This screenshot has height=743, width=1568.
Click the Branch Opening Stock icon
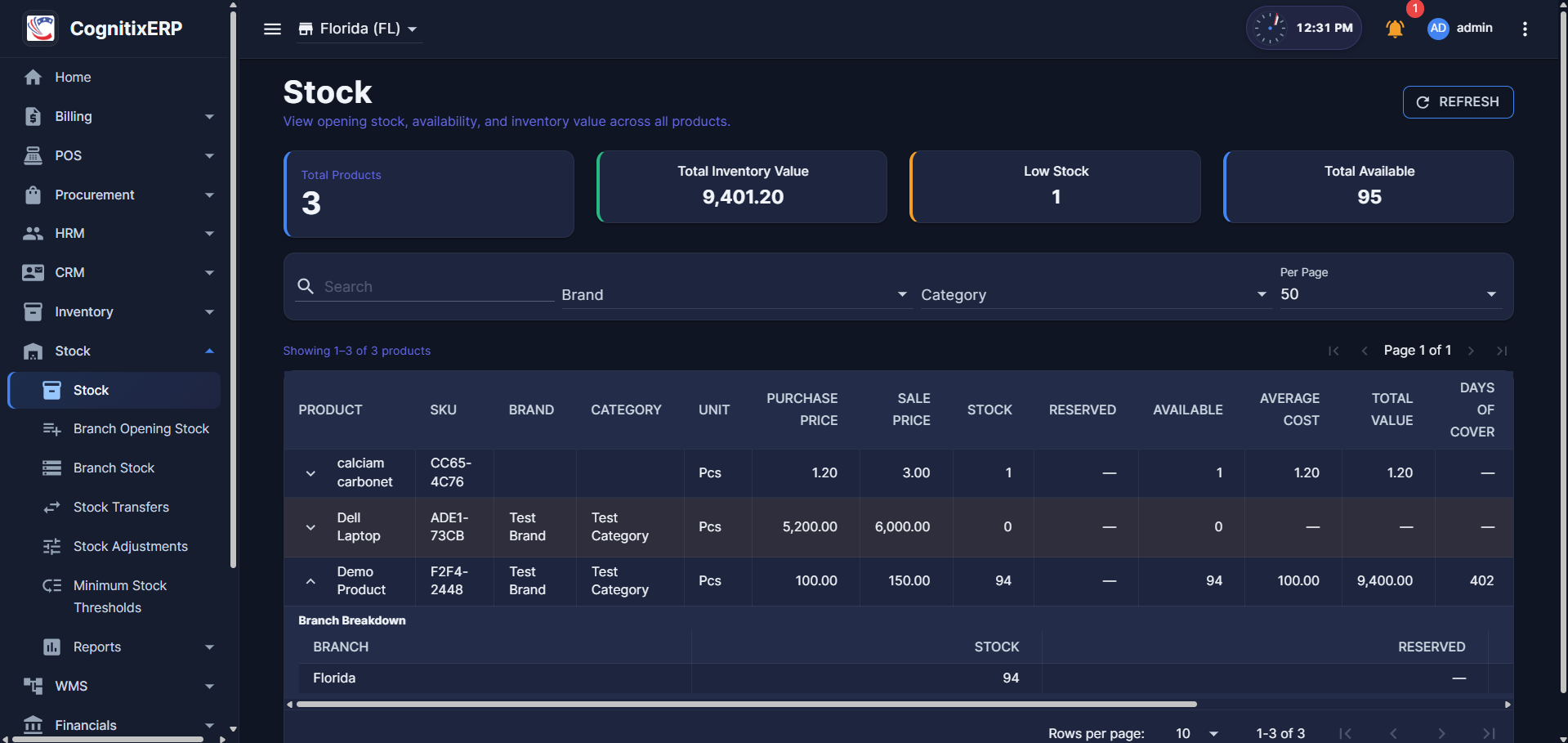pos(51,429)
